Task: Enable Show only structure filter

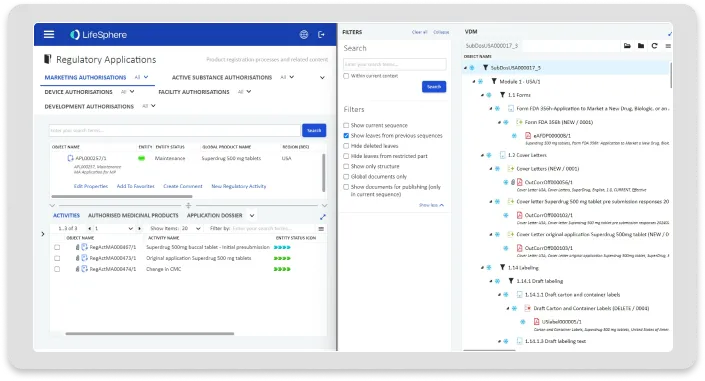Action: pyautogui.click(x=346, y=166)
